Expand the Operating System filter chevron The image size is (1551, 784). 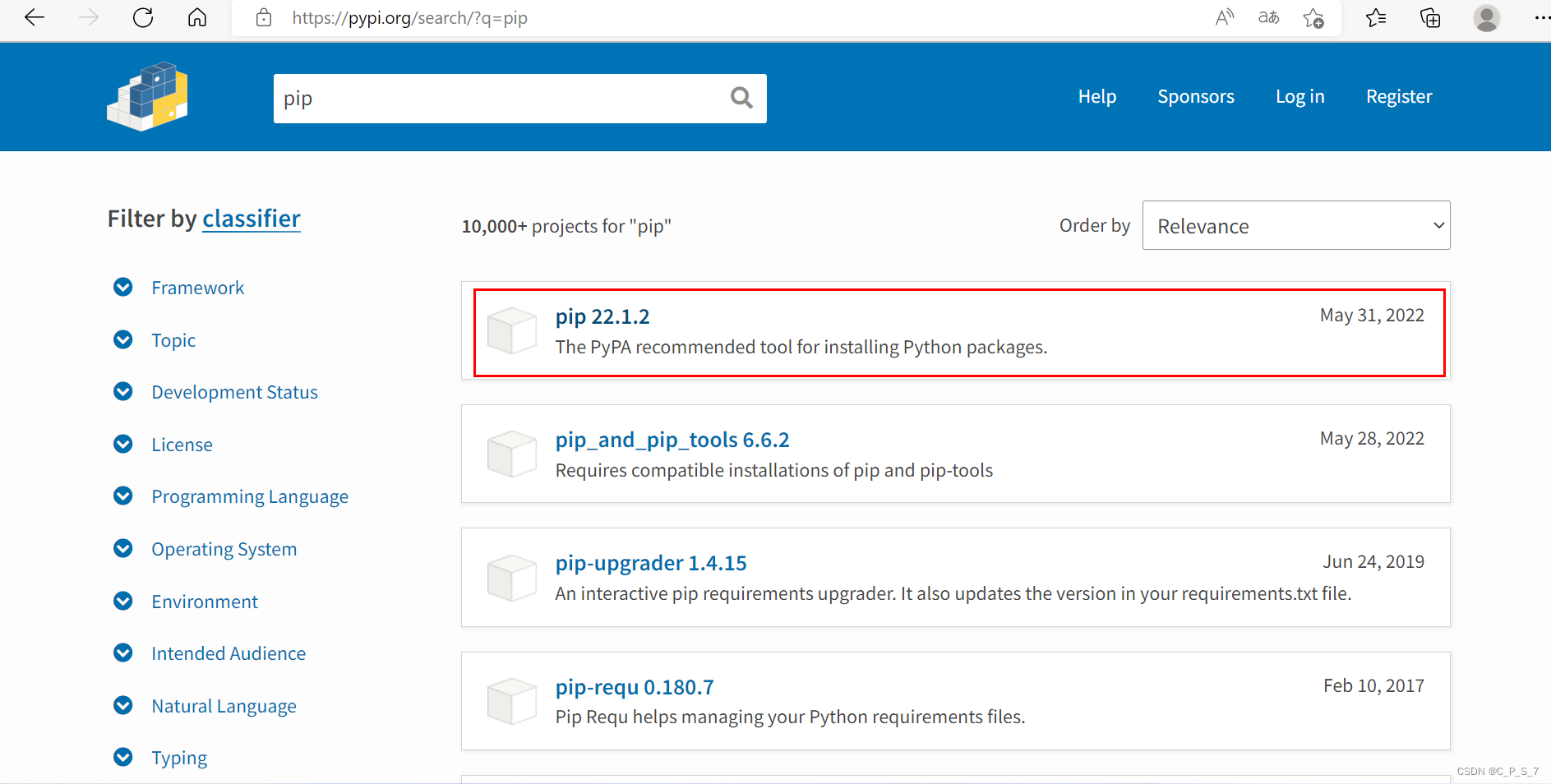[x=123, y=548]
